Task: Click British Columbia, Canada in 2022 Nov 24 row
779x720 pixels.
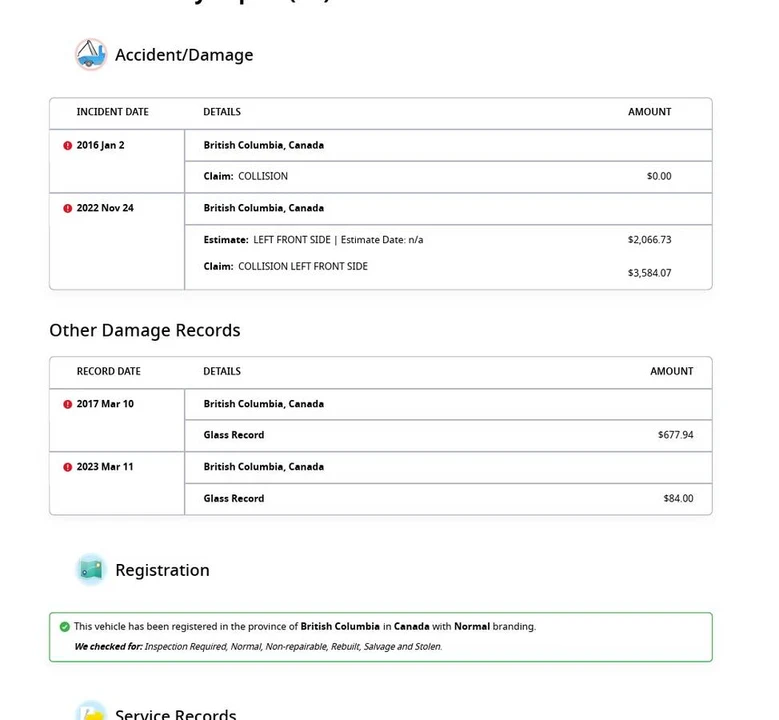Action: click(x=263, y=208)
